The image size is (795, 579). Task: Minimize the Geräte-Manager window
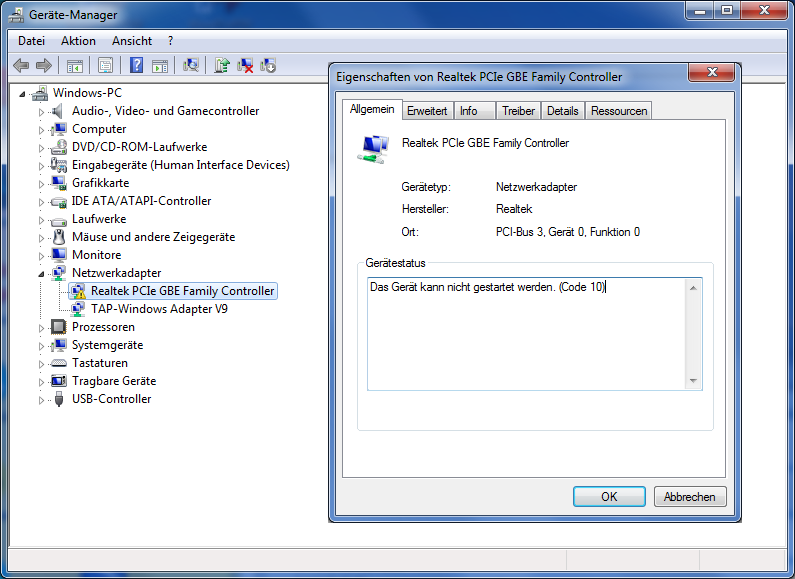coord(700,10)
